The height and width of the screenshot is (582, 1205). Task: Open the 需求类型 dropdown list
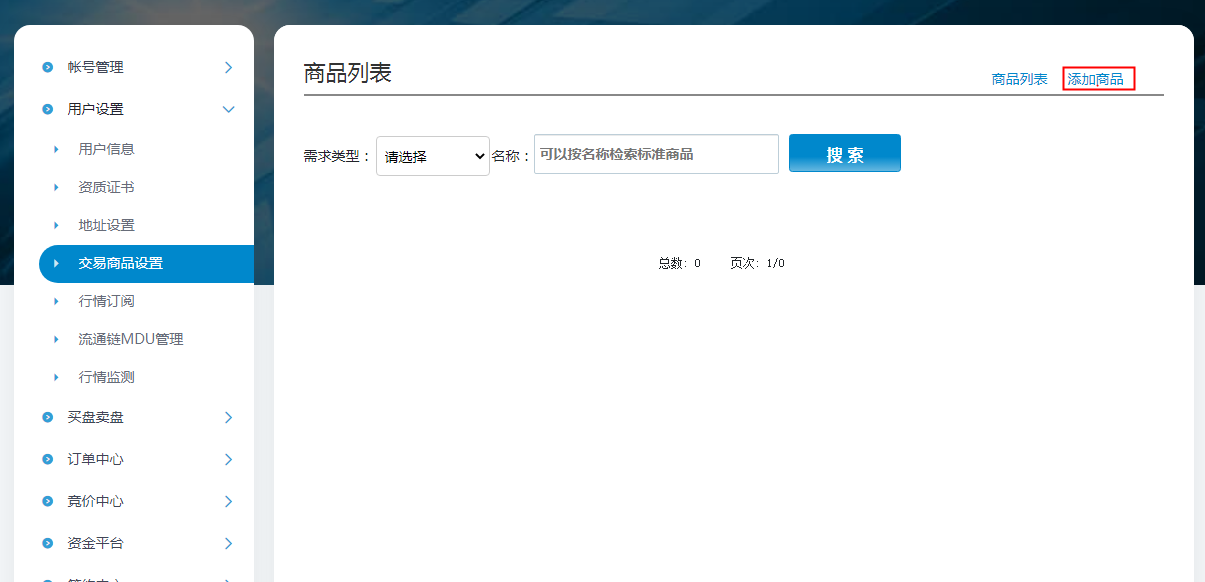(x=432, y=156)
